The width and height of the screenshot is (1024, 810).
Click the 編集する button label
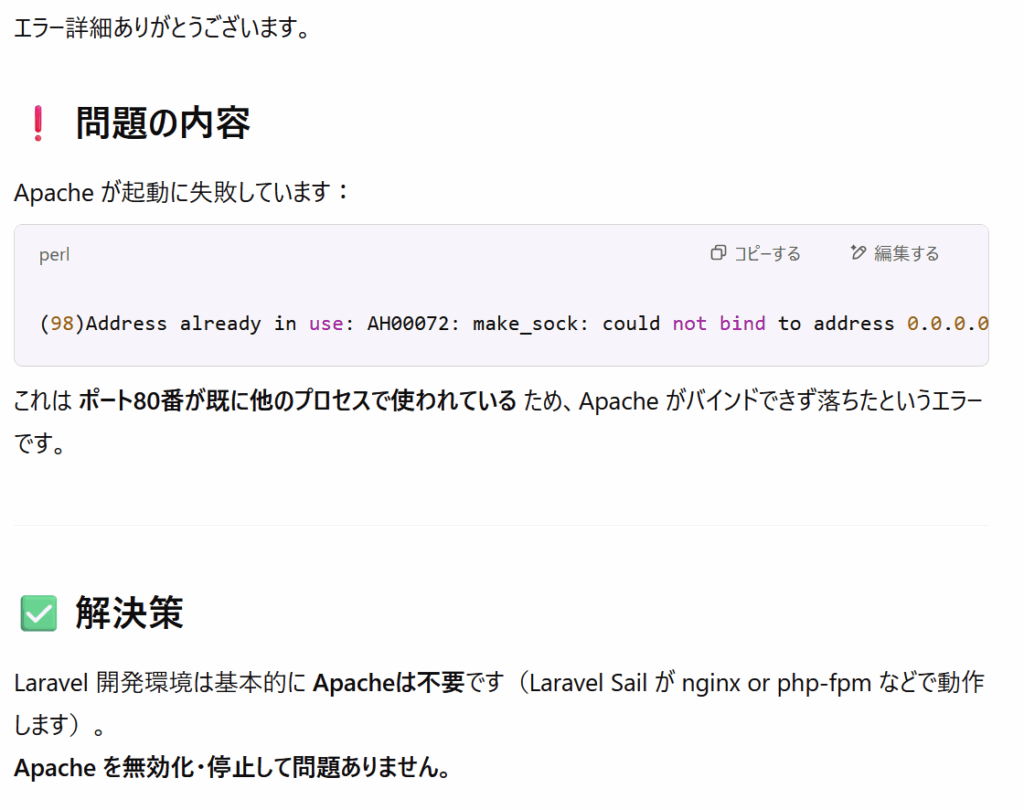[906, 253]
